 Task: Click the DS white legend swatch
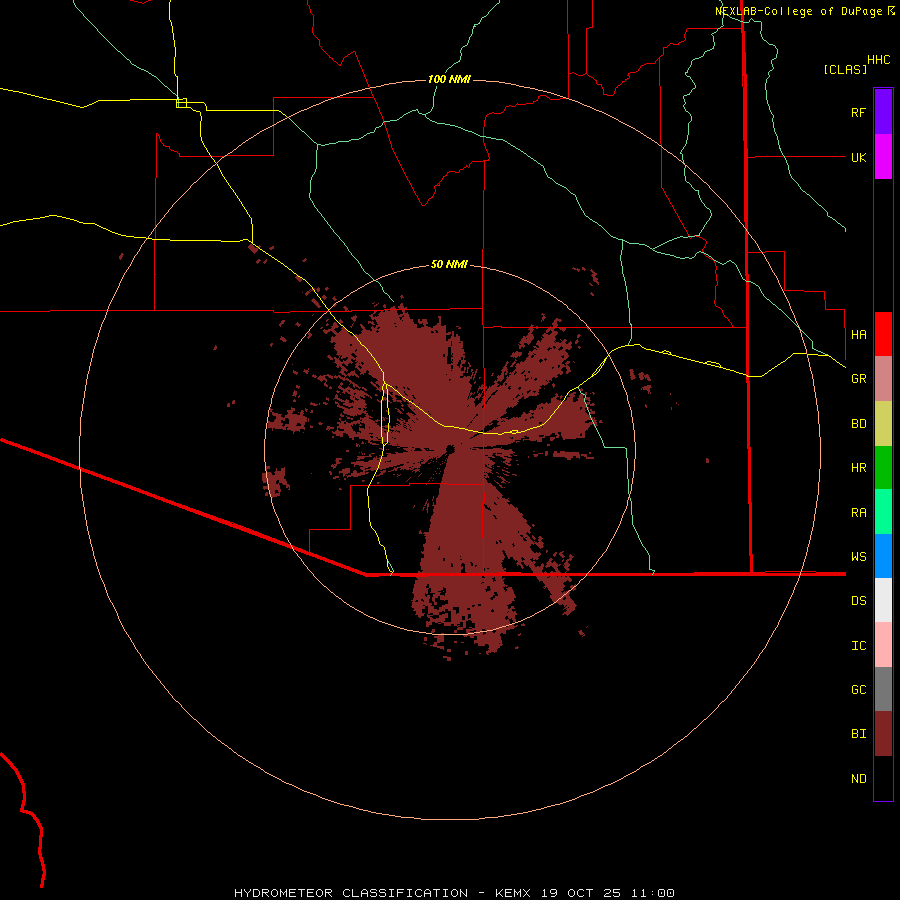(x=883, y=600)
